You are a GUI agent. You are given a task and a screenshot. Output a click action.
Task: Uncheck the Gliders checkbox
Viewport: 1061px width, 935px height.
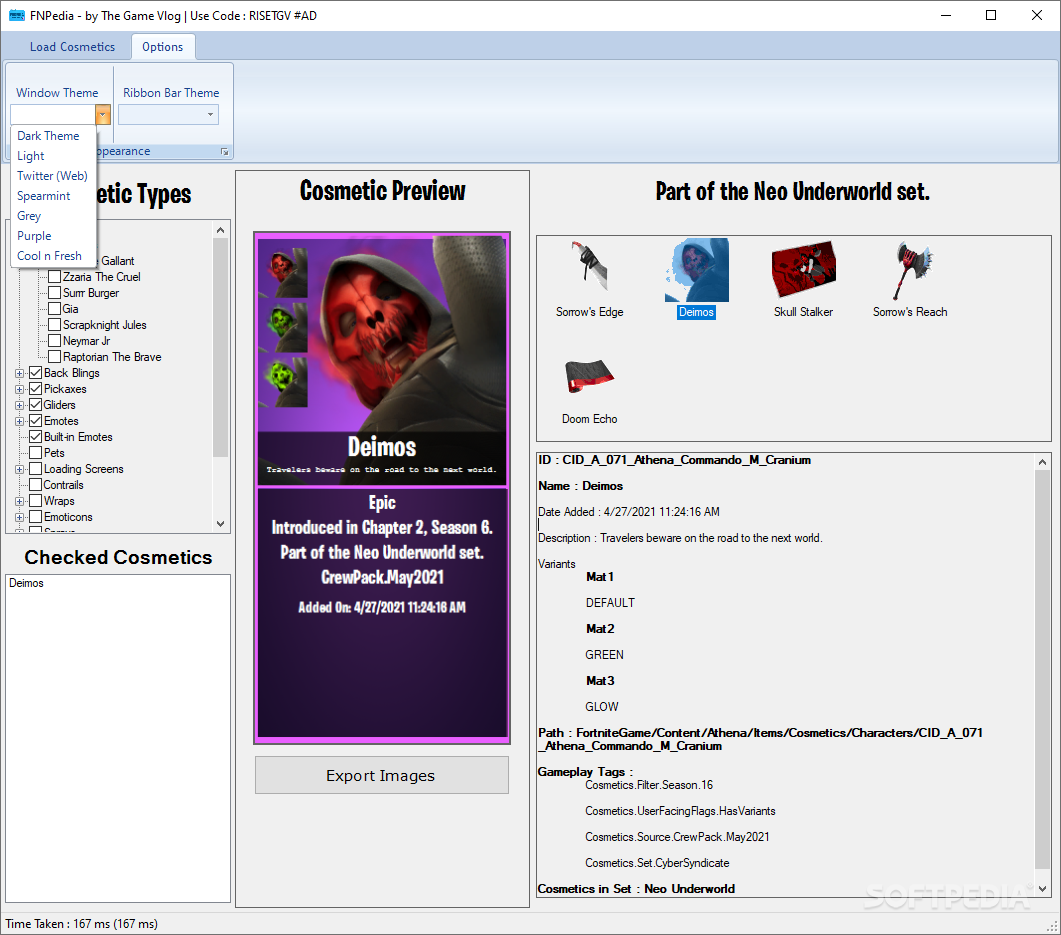pos(36,405)
